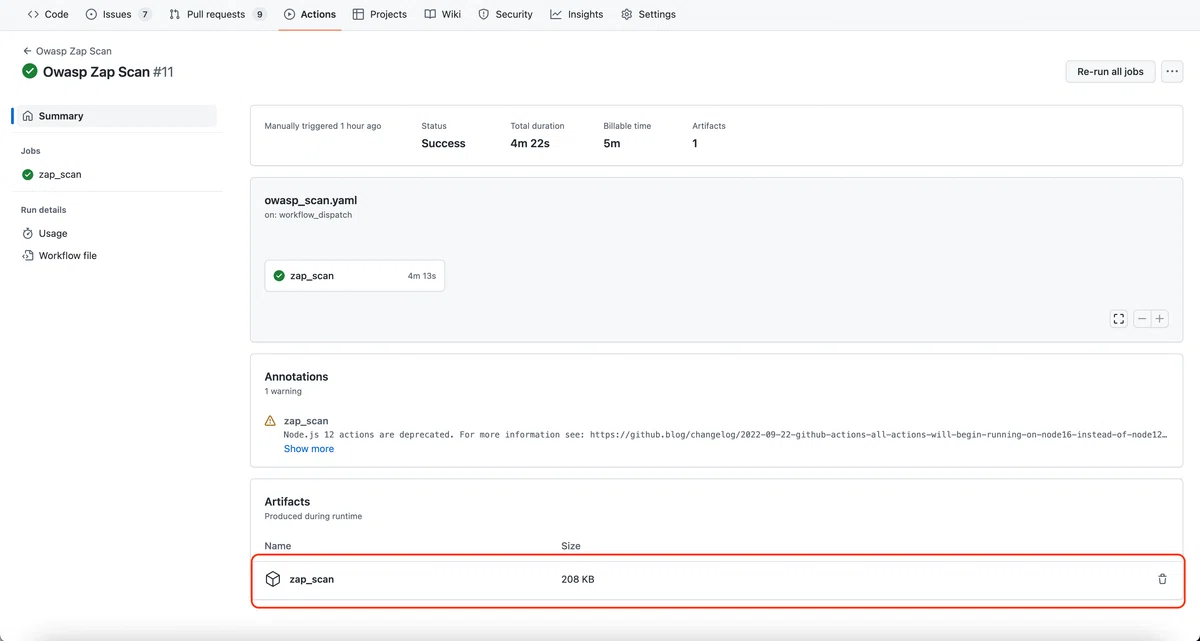Open the Projects tab

pos(380,14)
